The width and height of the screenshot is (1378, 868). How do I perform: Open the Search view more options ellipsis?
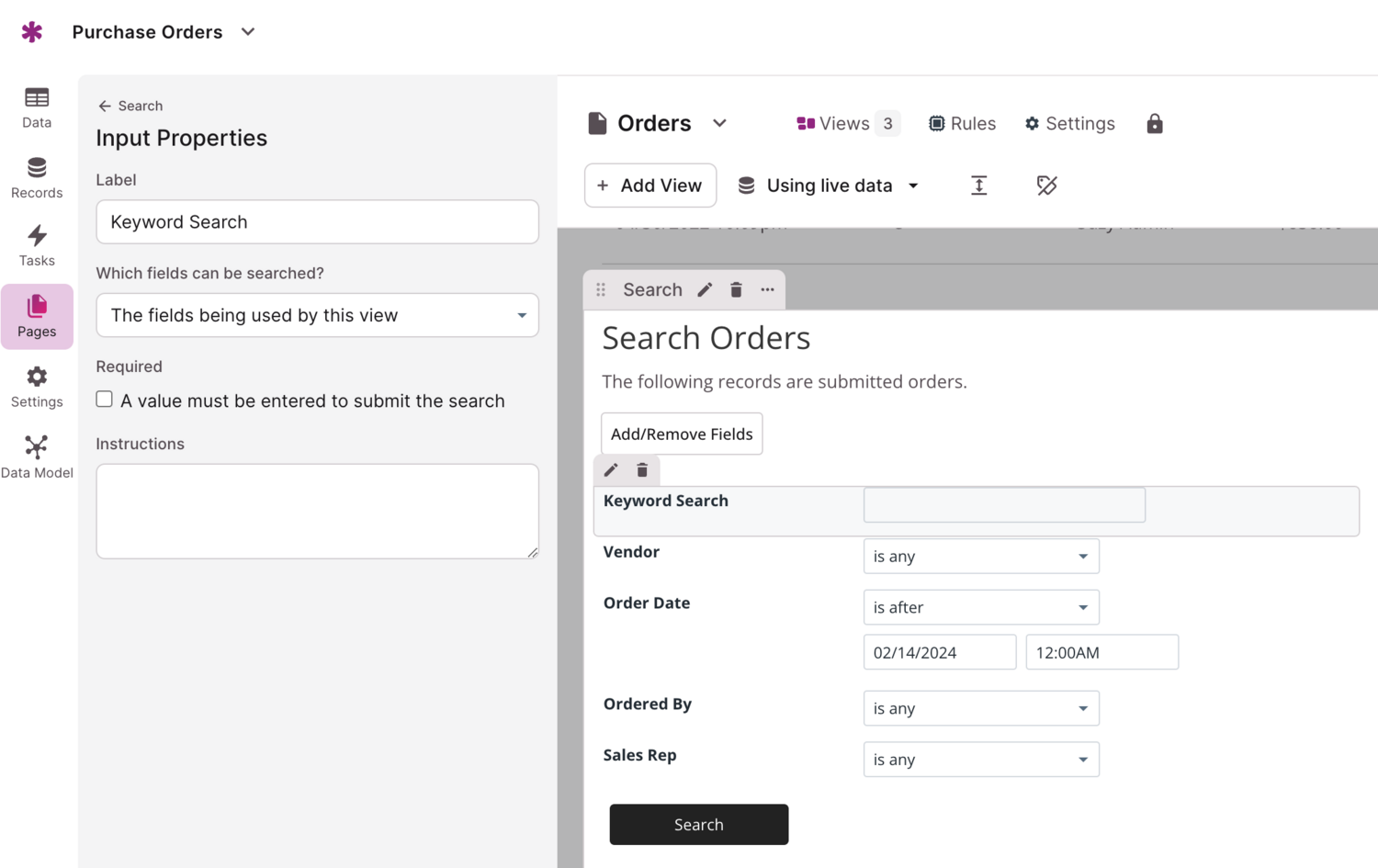(x=767, y=290)
